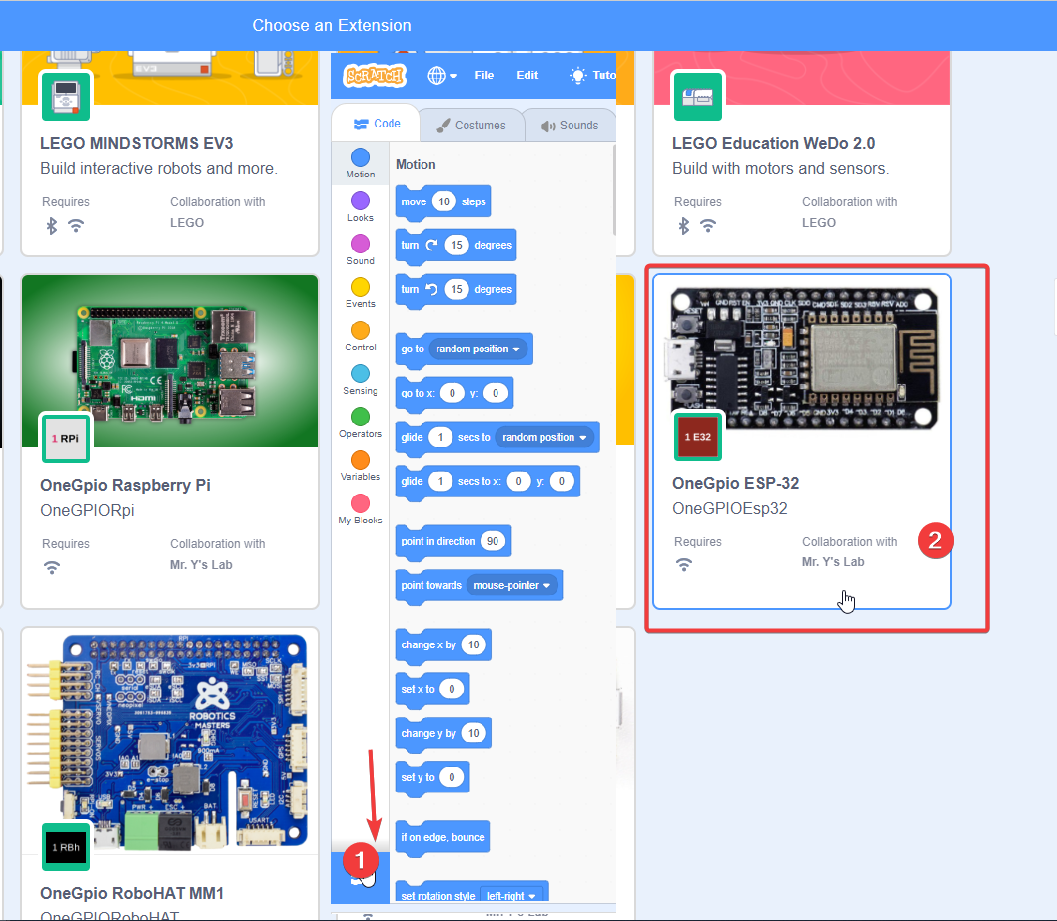
Task: Click the x field in go to x y
Action: (x=452, y=393)
